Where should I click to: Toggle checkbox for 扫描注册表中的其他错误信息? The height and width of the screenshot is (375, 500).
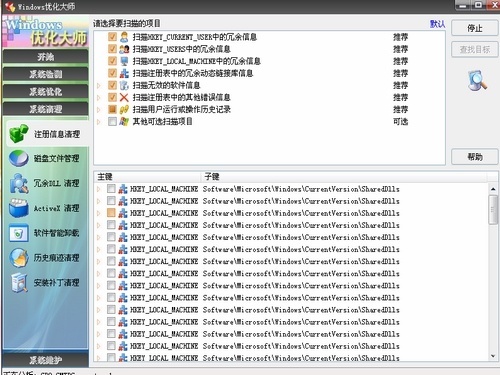click(112, 97)
